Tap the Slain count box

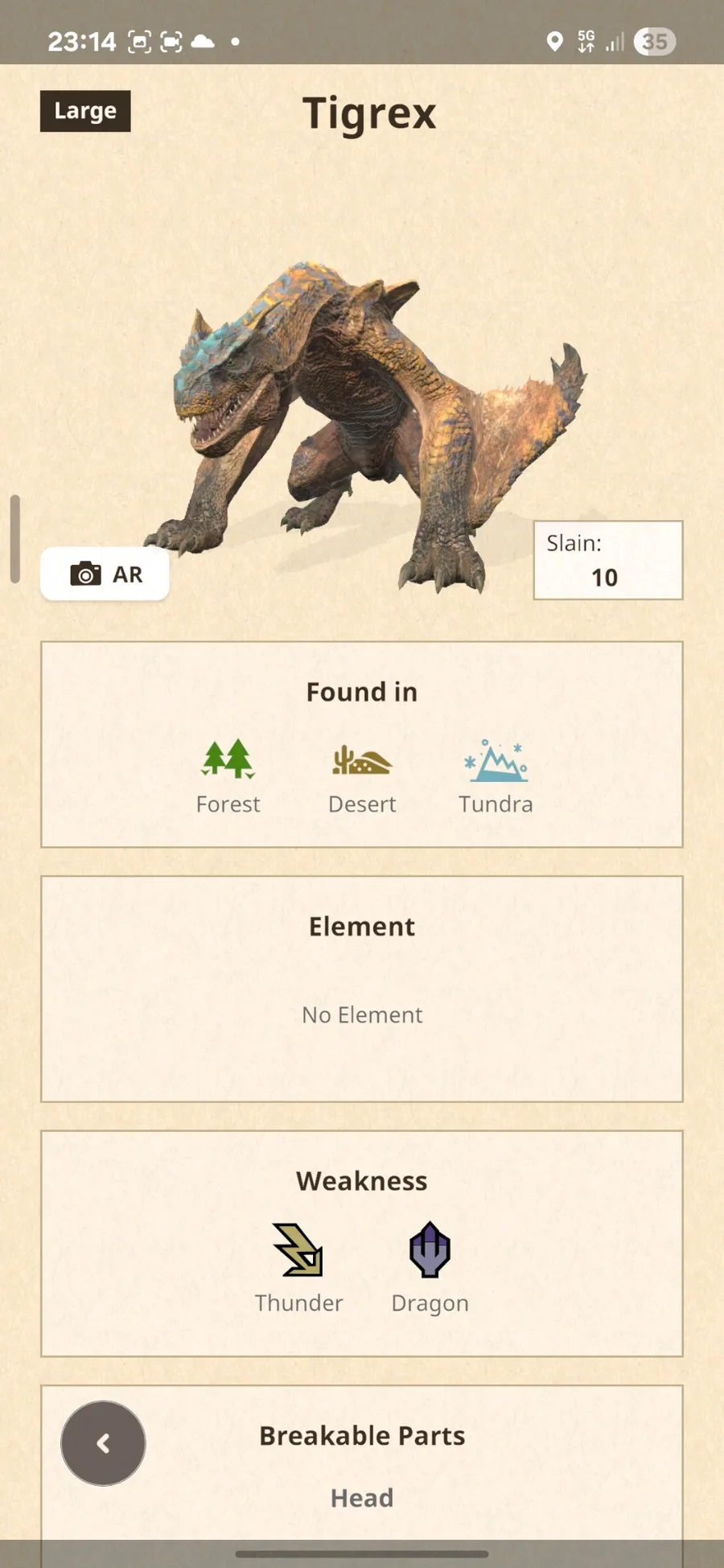point(608,560)
